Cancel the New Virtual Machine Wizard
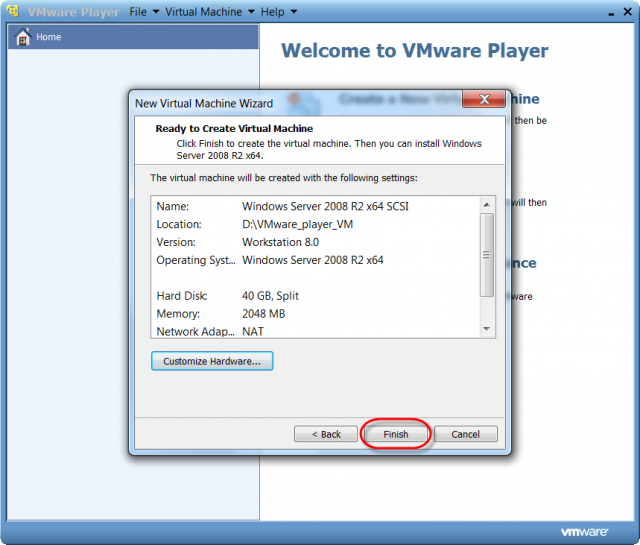The width and height of the screenshot is (640, 545). click(466, 434)
